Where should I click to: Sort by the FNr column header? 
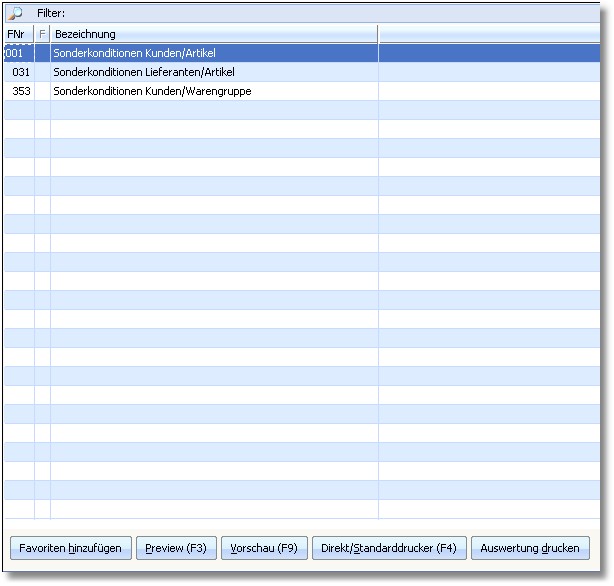(18, 34)
